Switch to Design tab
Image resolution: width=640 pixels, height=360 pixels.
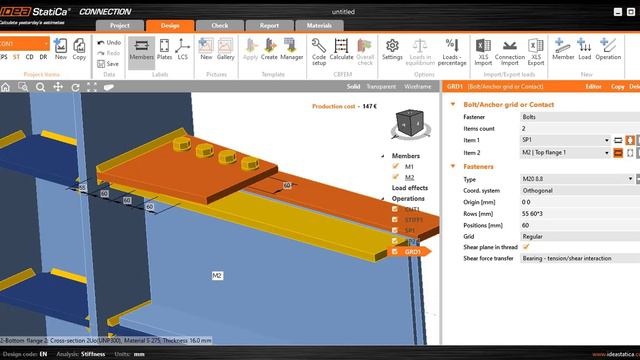170,25
